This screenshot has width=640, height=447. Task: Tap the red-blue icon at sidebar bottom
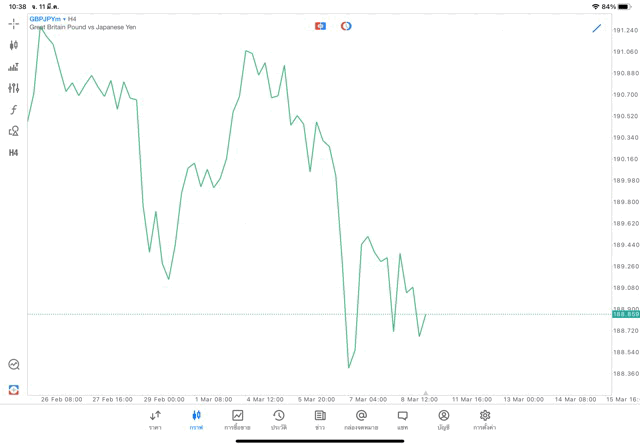pyautogui.click(x=13, y=390)
